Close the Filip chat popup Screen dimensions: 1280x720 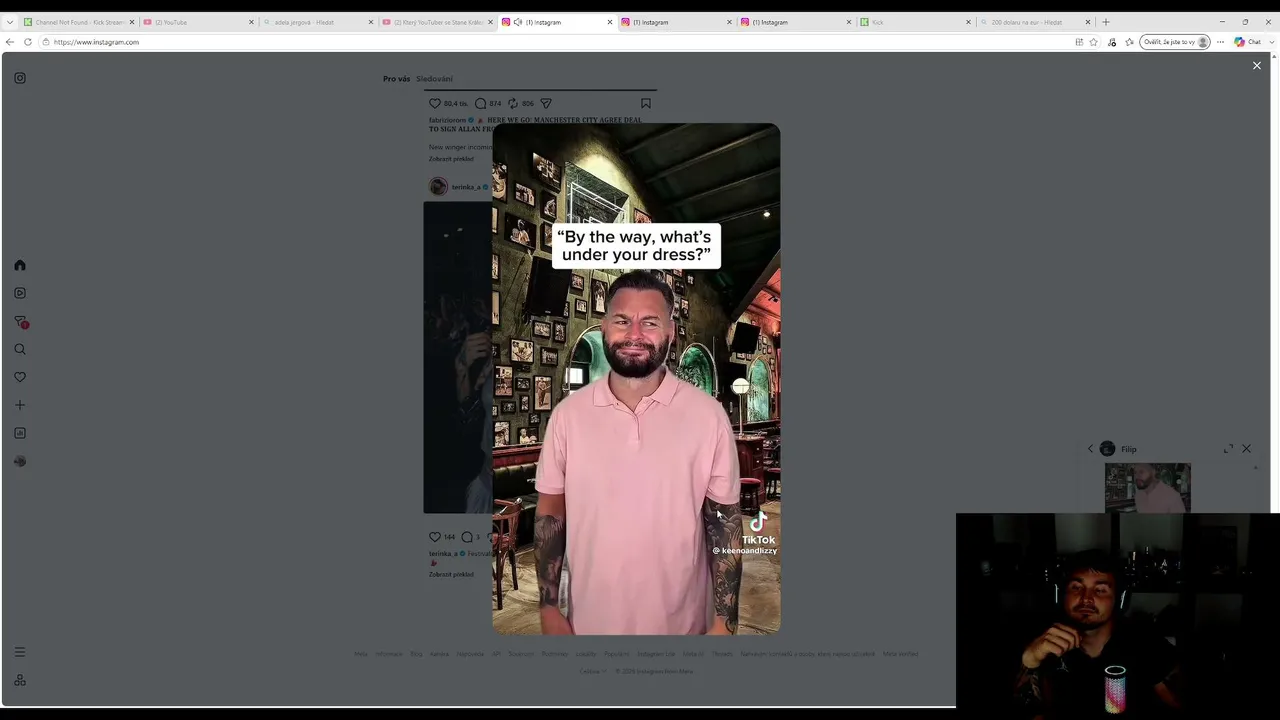(1246, 449)
